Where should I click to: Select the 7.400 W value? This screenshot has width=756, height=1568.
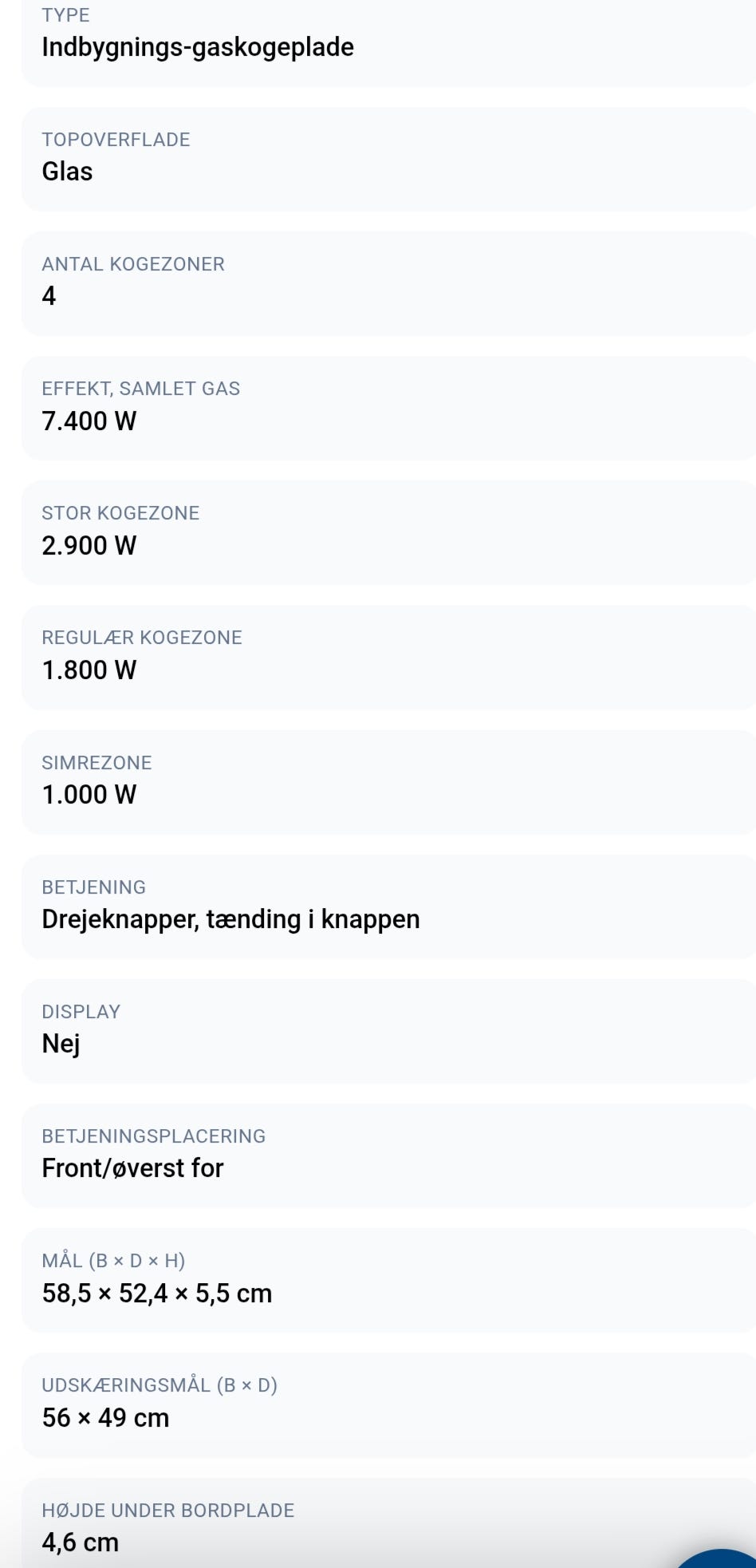89,421
